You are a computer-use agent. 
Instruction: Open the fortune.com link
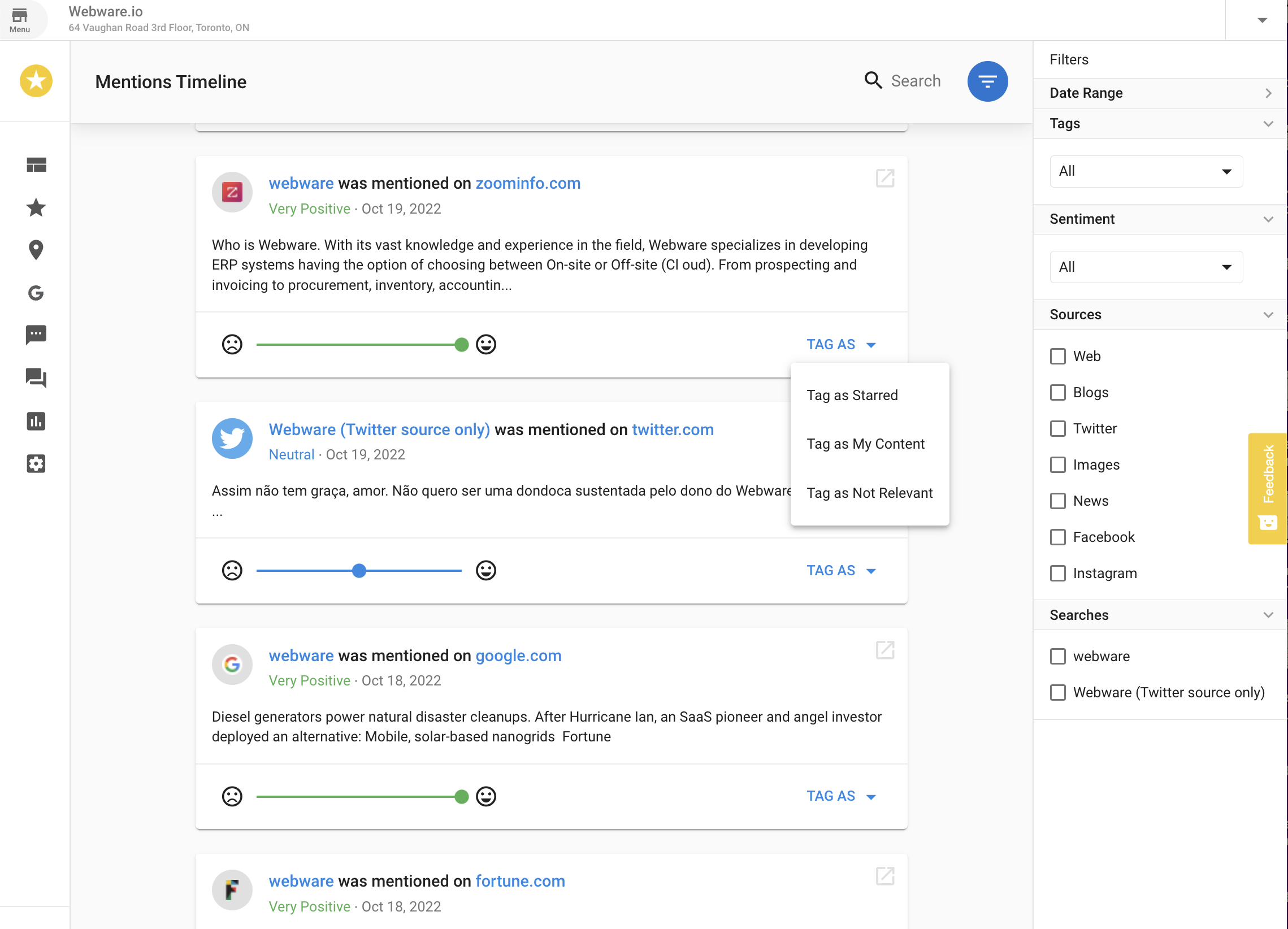(519, 882)
